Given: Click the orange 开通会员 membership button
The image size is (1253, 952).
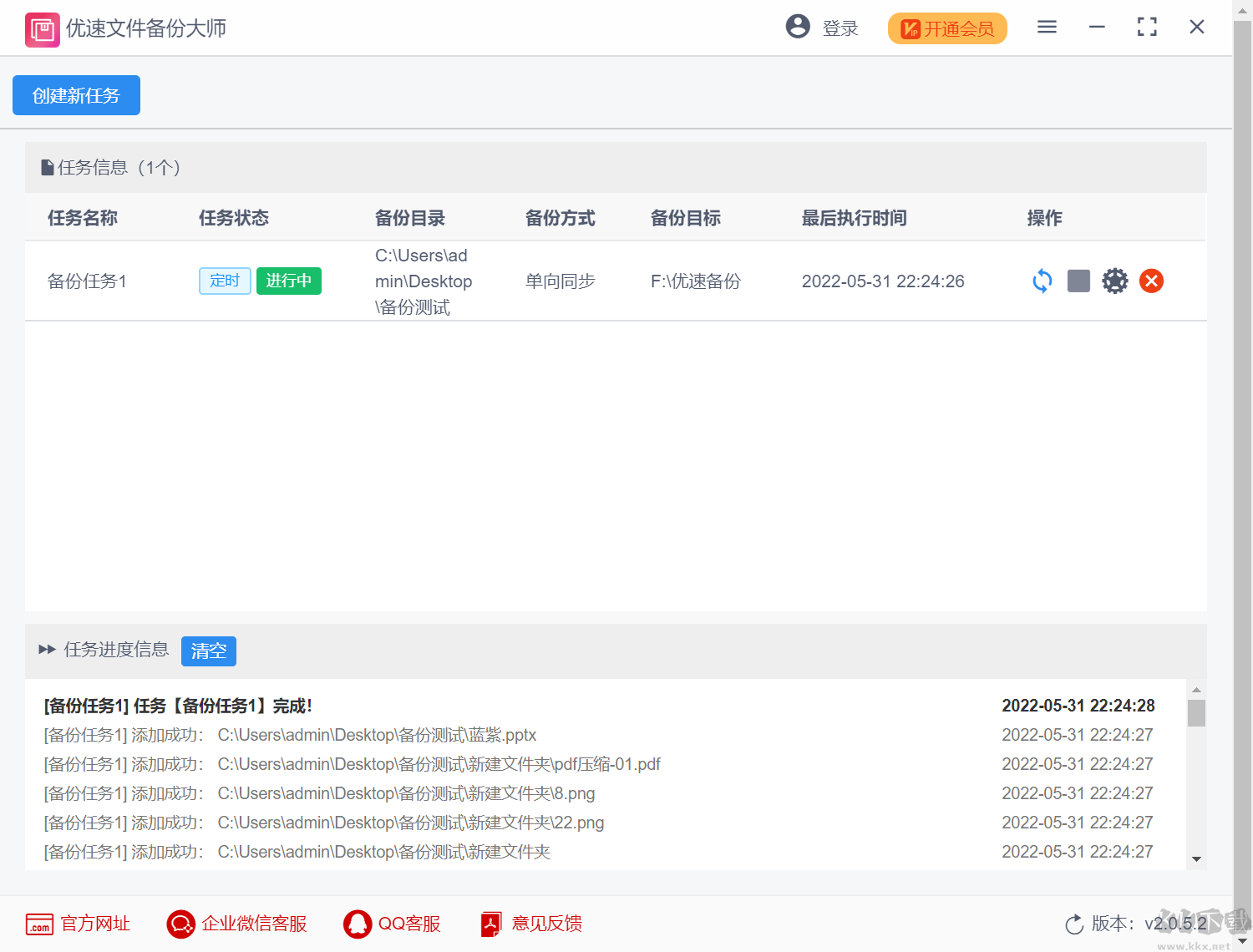Looking at the screenshot, I should [947, 28].
